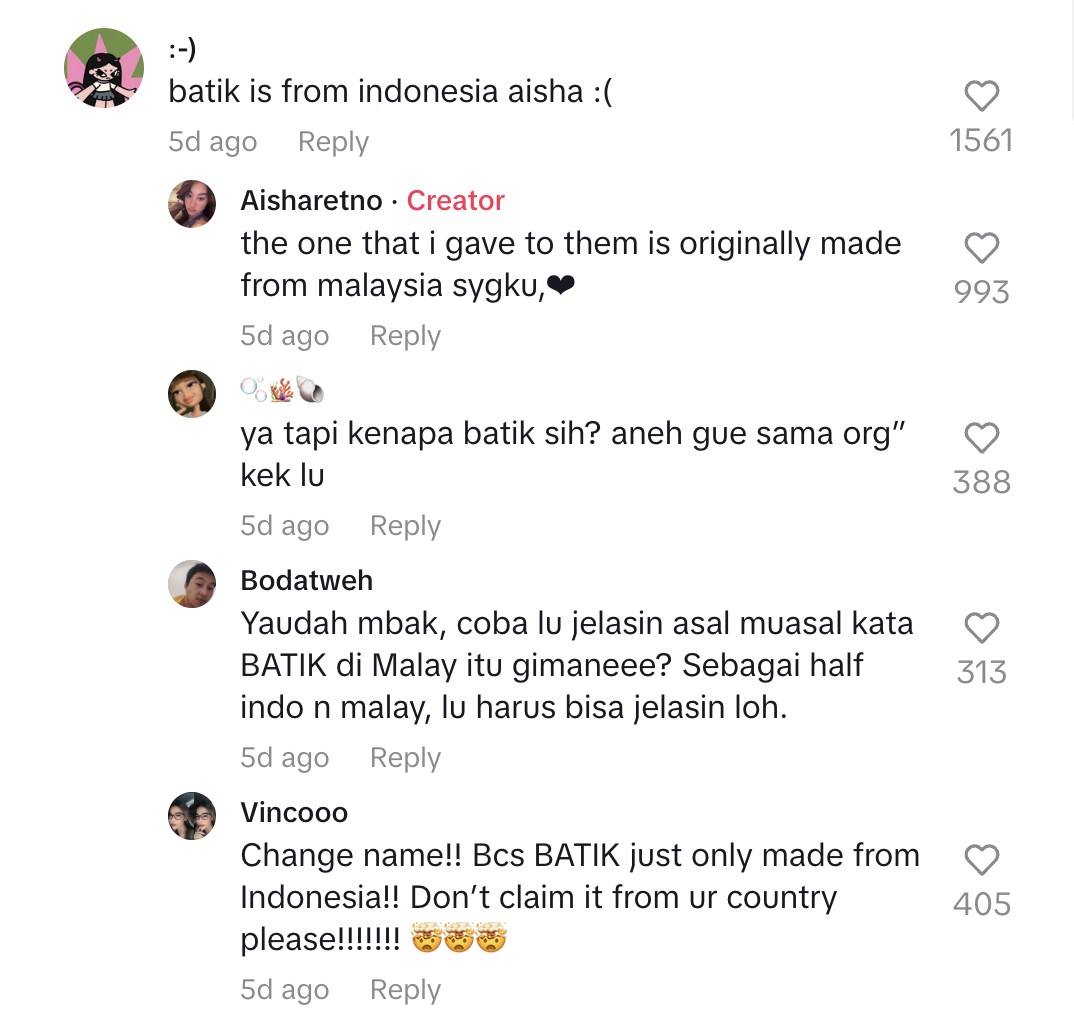Open Aisharetno's profile picture
This screenshot has height=1020, width=1074.
tap(192, 205)
